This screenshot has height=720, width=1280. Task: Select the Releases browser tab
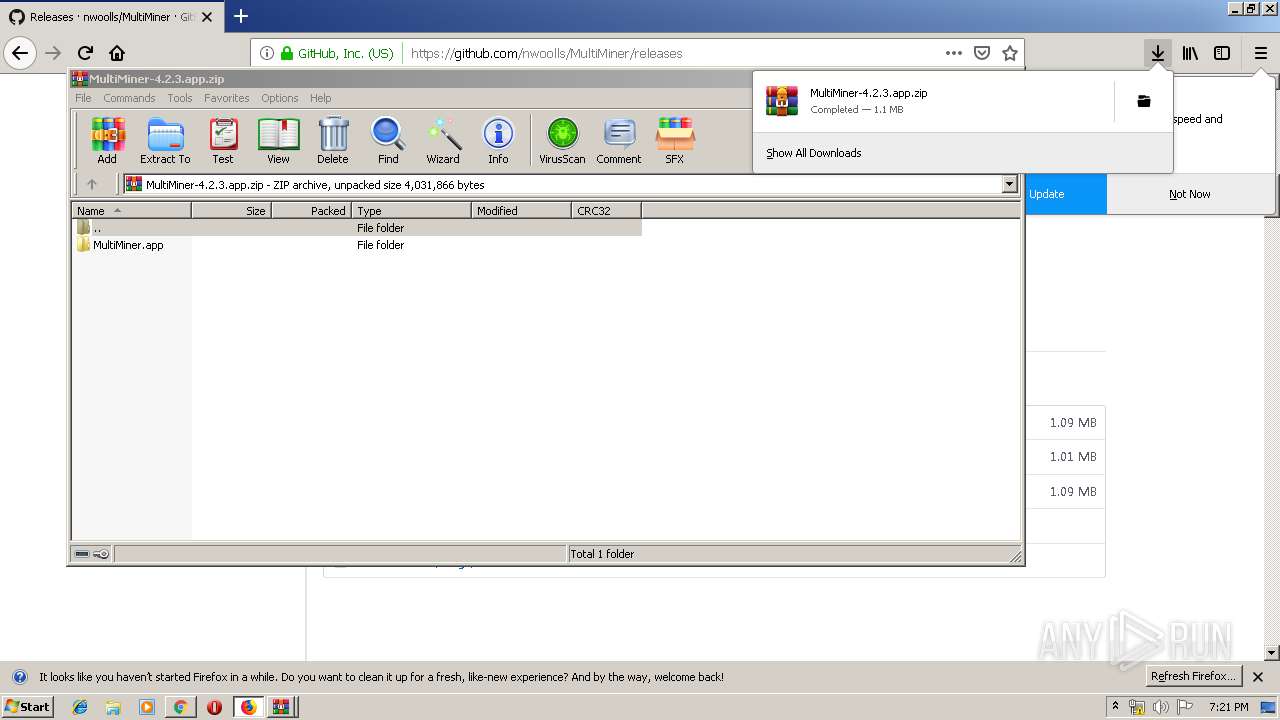112,17
